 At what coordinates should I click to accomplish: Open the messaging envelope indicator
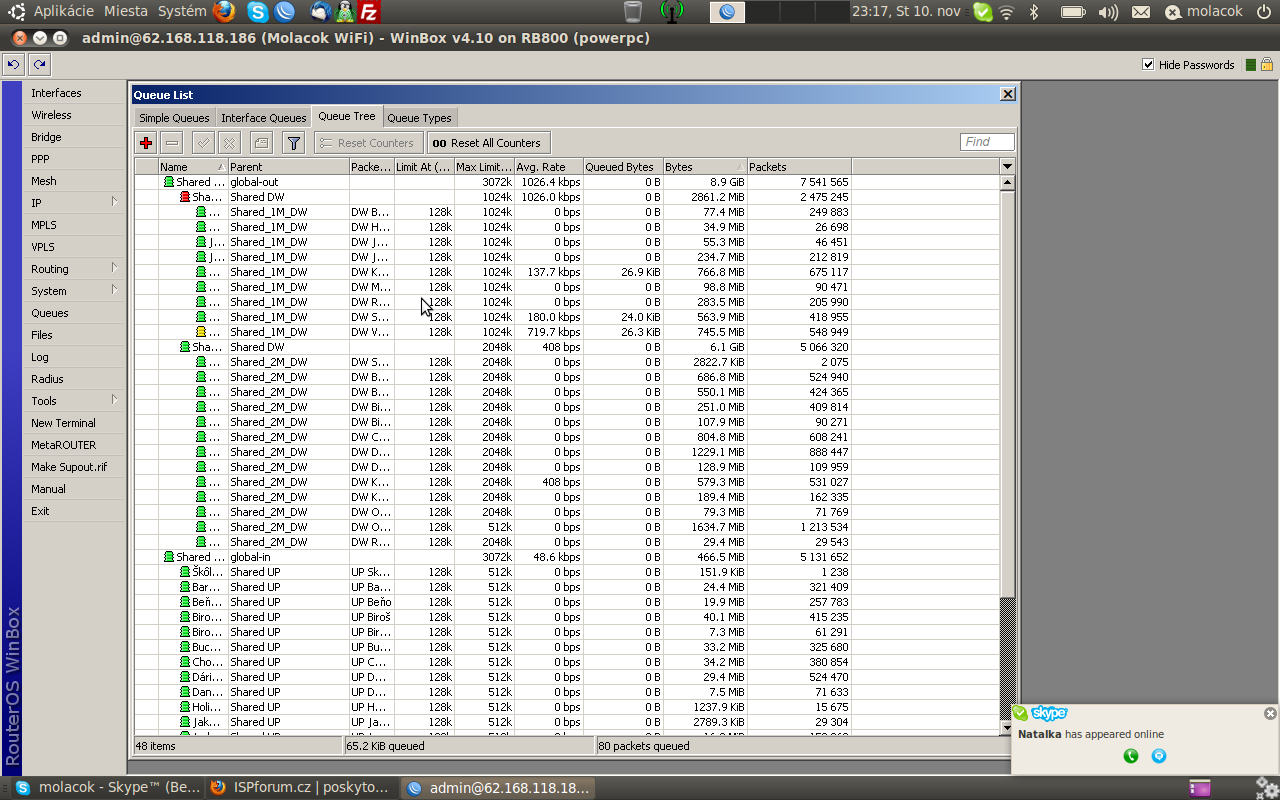1141,12
